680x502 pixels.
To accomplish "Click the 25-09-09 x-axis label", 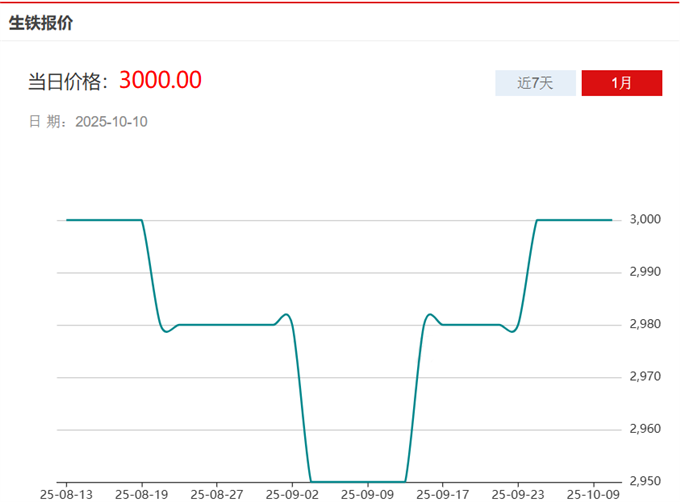I will click(367, 494).
